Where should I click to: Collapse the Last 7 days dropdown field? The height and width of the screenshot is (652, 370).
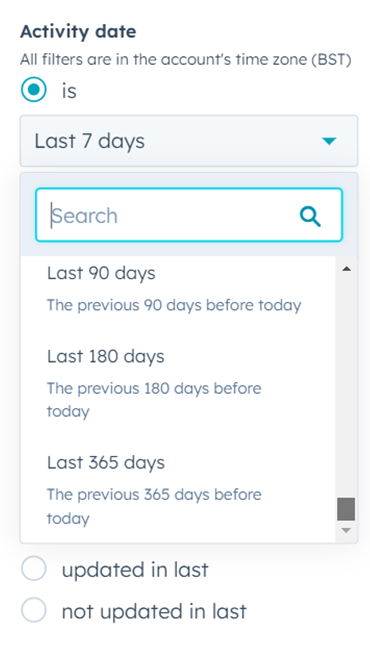coord(189,141)
